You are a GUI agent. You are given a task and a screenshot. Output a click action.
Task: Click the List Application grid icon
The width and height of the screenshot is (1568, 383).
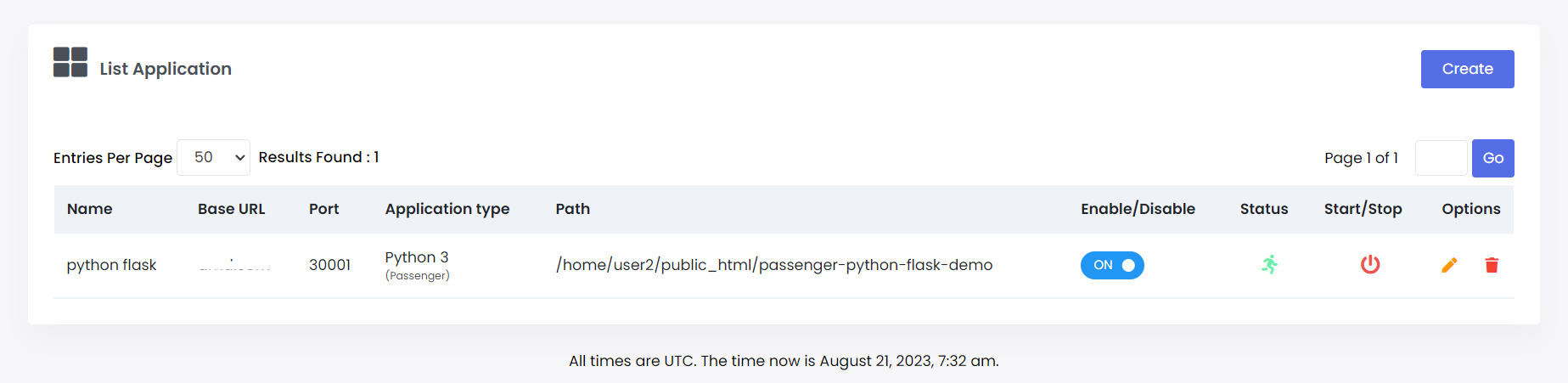coord(70,62)
